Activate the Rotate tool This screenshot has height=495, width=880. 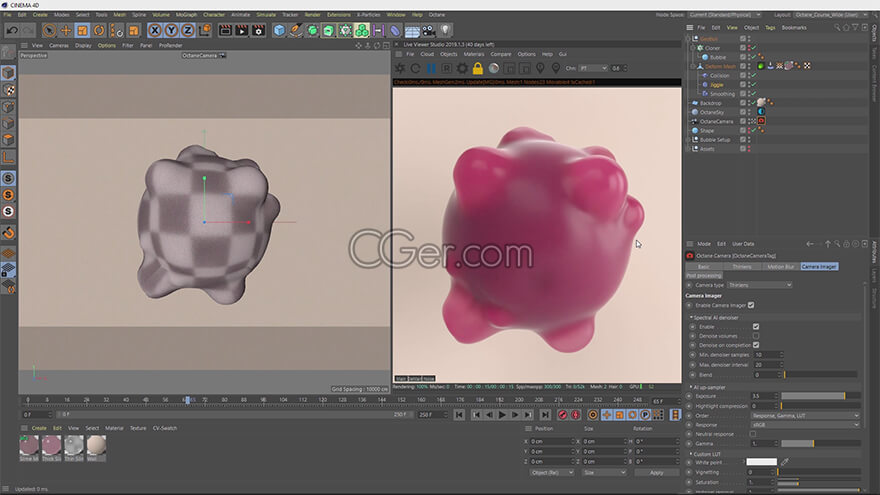tap(99, 30)
